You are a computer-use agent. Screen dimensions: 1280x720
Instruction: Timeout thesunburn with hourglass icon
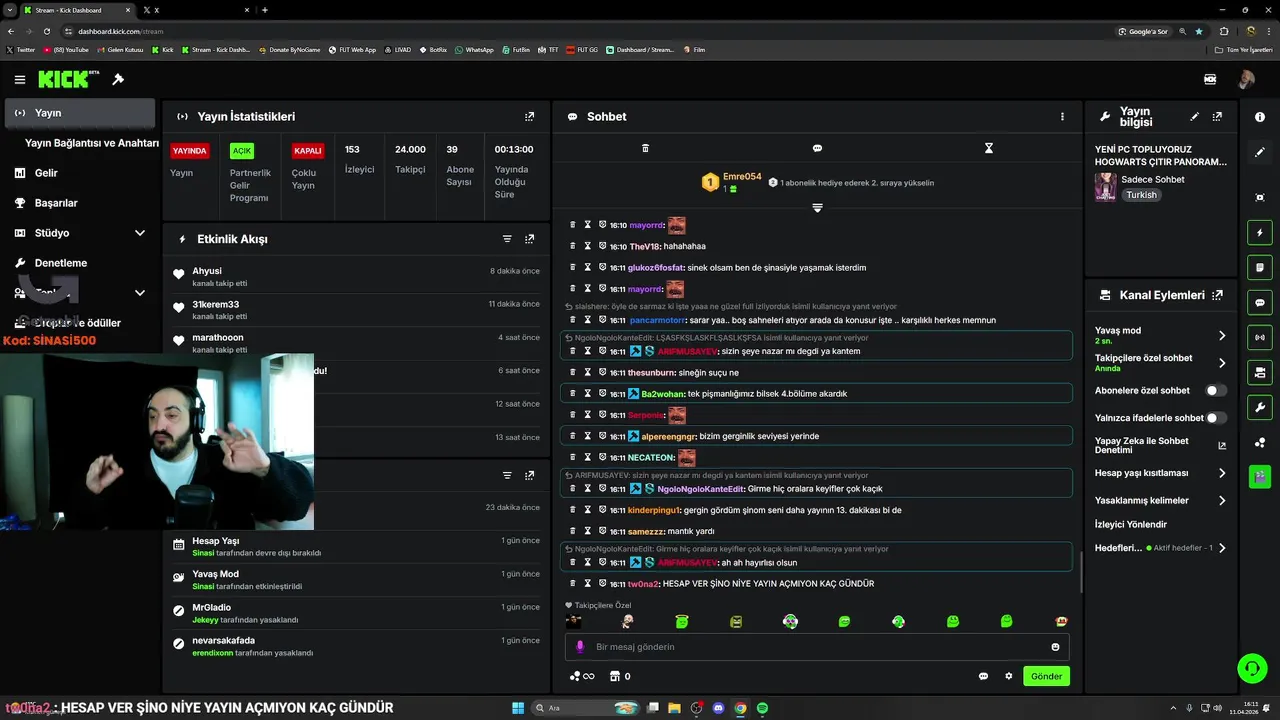click(x=588, y=372)
